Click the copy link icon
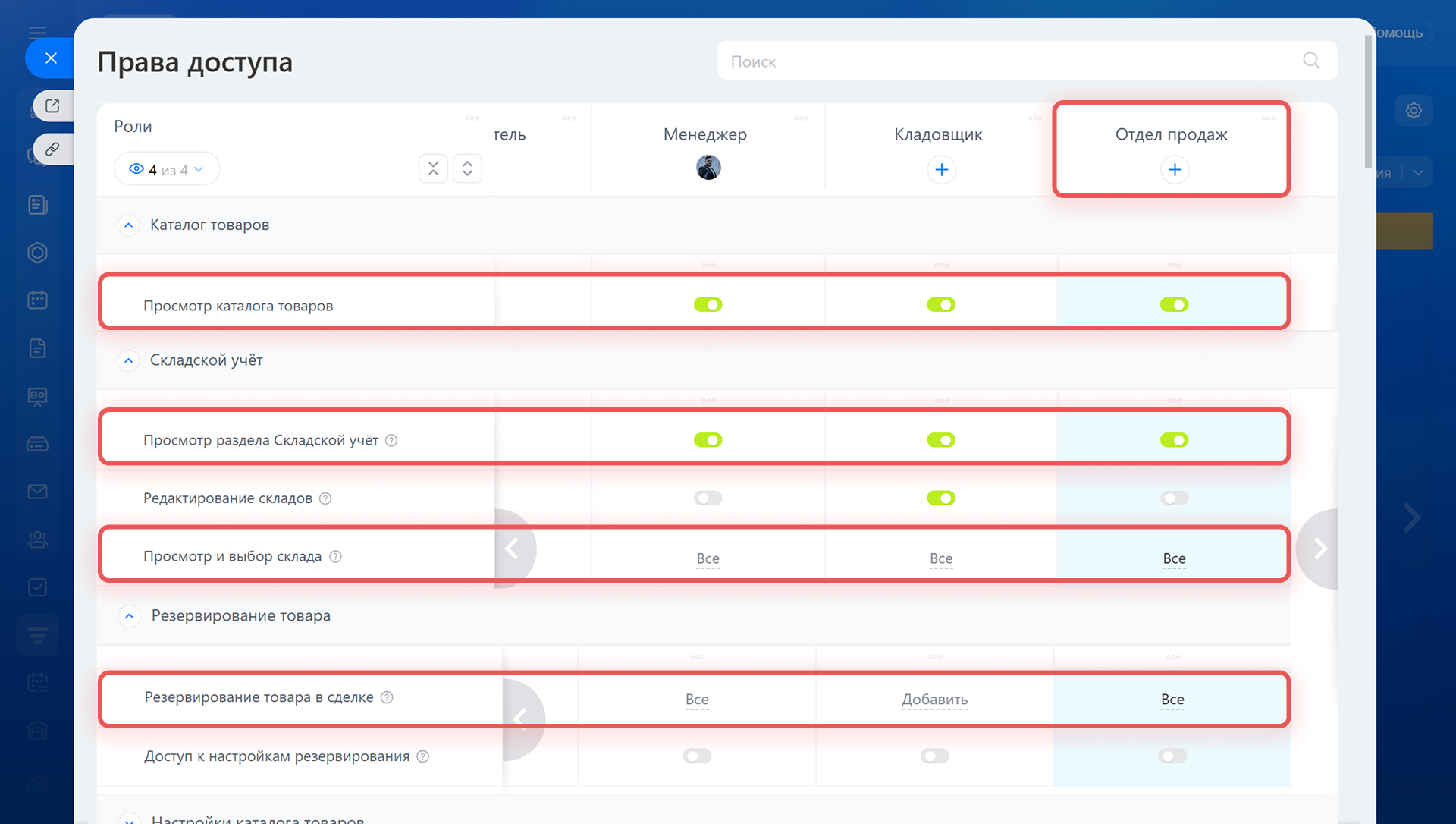The image size is (1456, 824). [52, 149]
